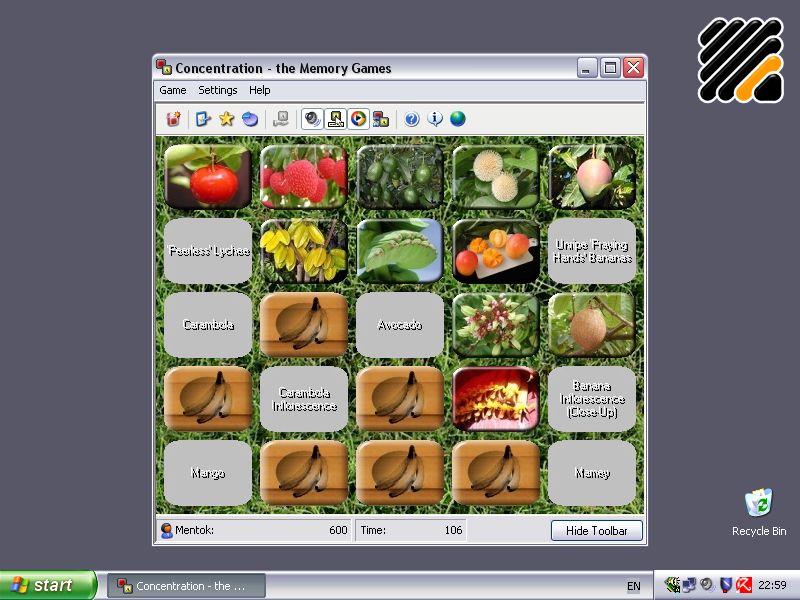The width and height of the screenshot is (800, 600).
Task: Open the Help menu
Action: point(260,90)
